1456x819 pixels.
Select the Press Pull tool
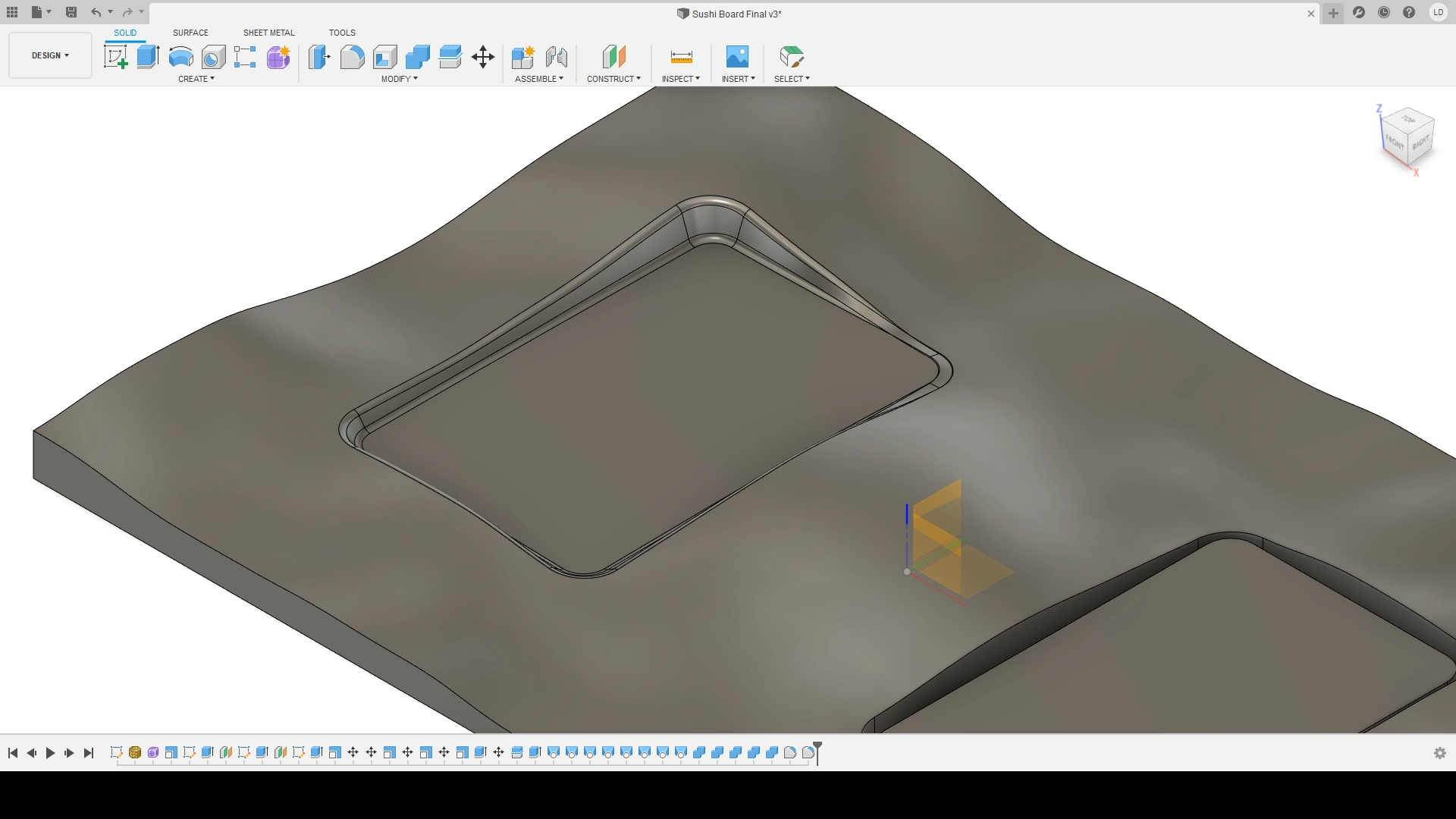(x=319, y=56)
